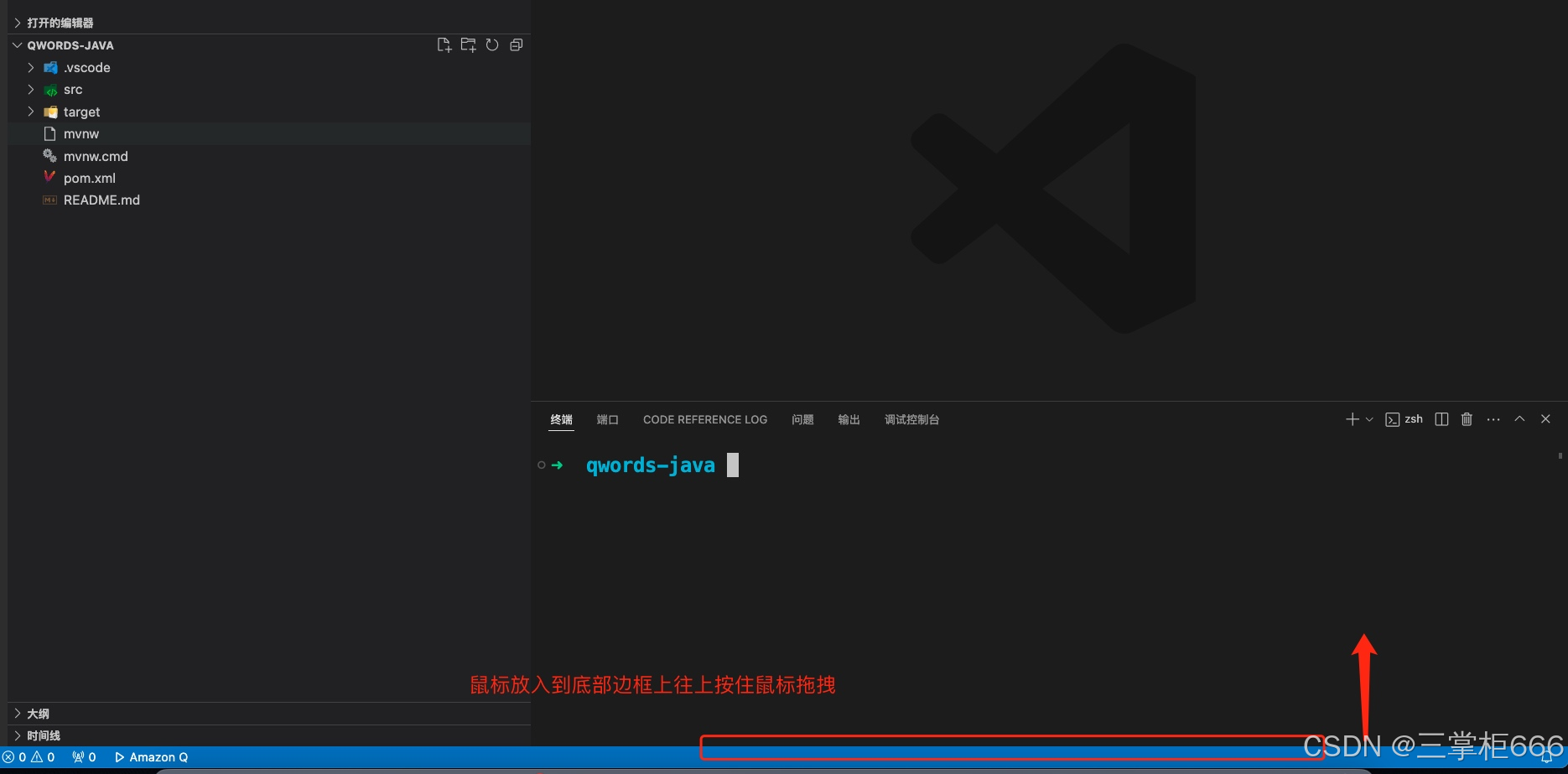Screen dimensions: 1568x774
Task: Maximize the panel with chevron up
Action: tap(1519, 419)
